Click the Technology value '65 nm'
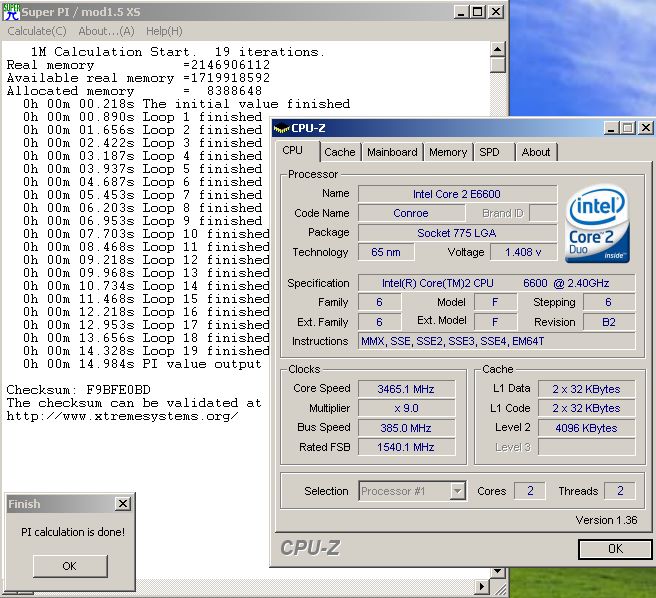 pos(386,252)
